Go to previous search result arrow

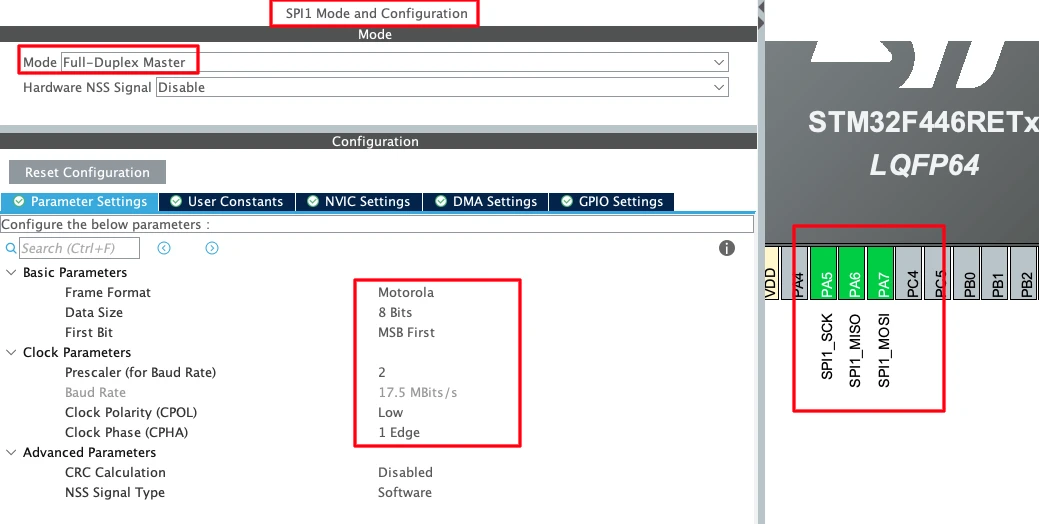[164, 248]
